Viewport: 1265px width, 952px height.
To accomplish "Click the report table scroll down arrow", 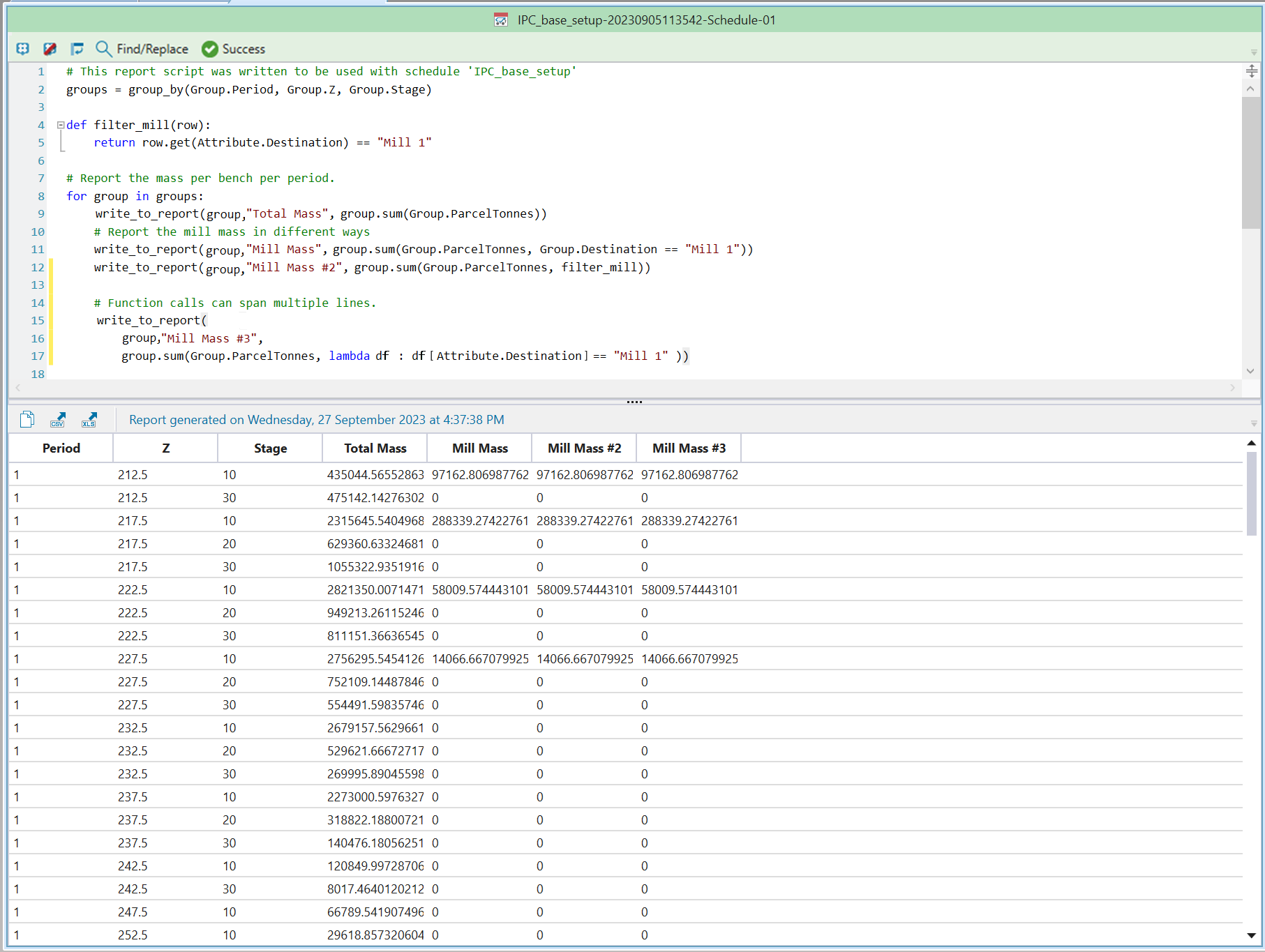I will [1251, 935].
